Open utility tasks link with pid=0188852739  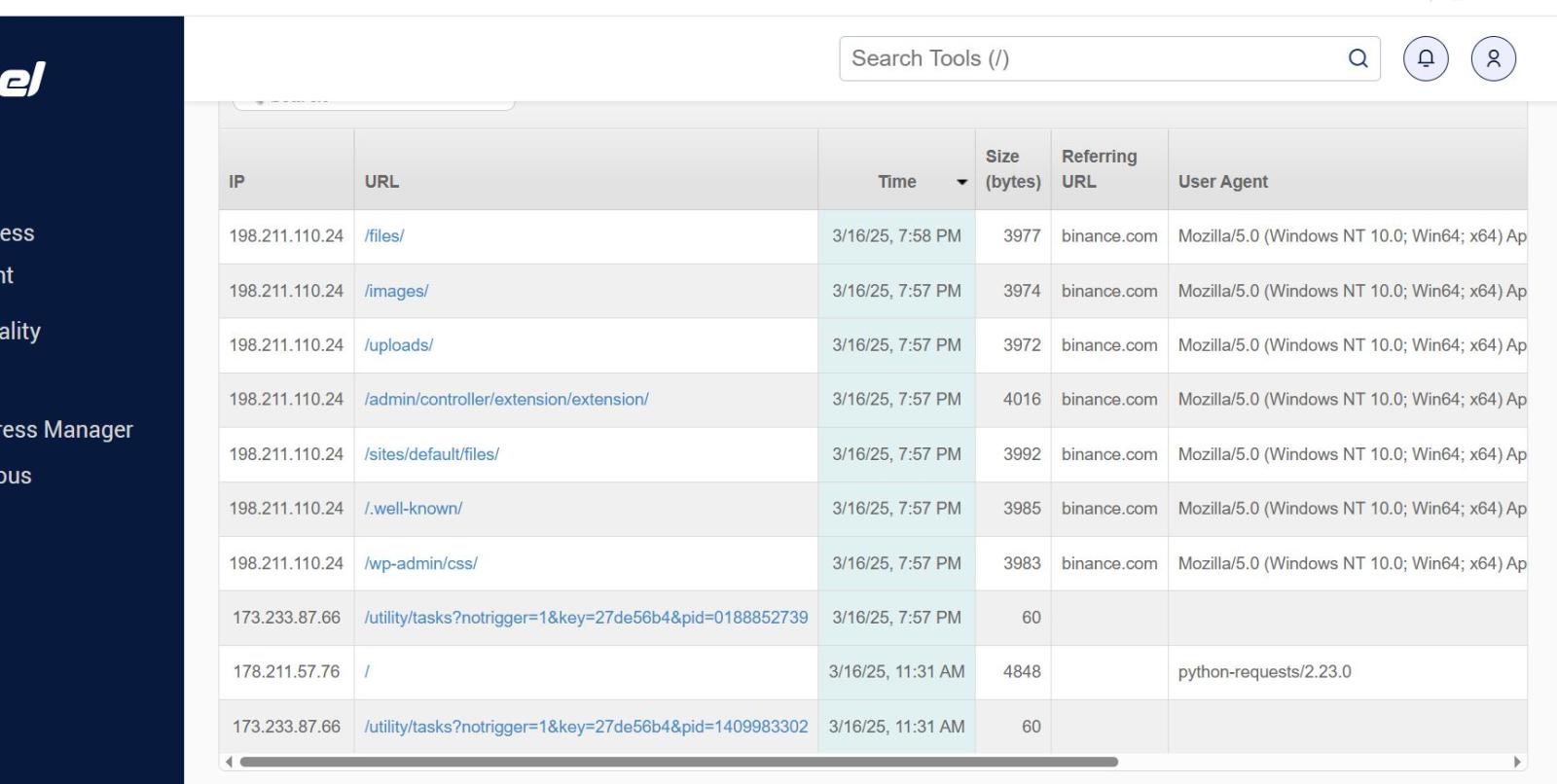[x=586, y=618]
